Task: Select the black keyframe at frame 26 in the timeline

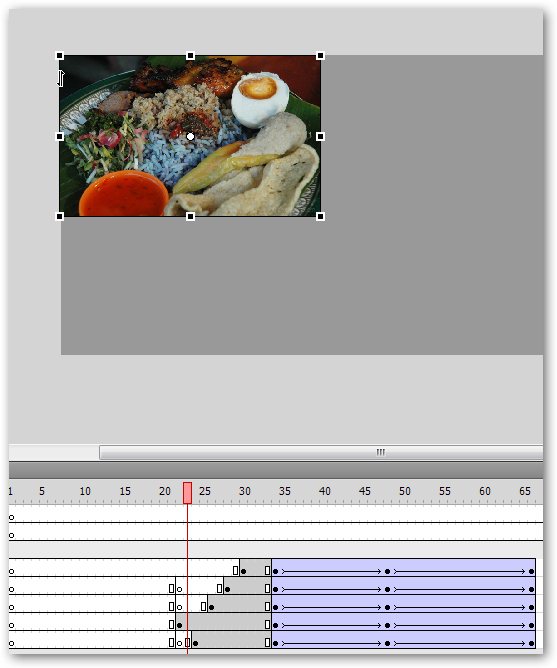Action: pyautogui.click(x=211, y=608)
